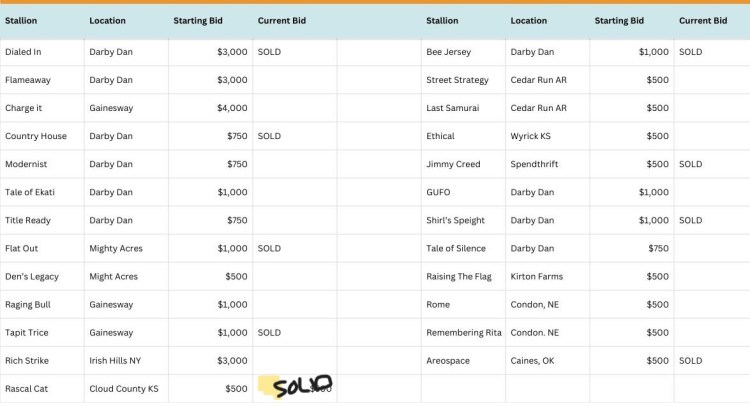This screenshot has width=750, height=407.
Task: Select the Irish Hills NY location cell
Action: tap(117, 360)
